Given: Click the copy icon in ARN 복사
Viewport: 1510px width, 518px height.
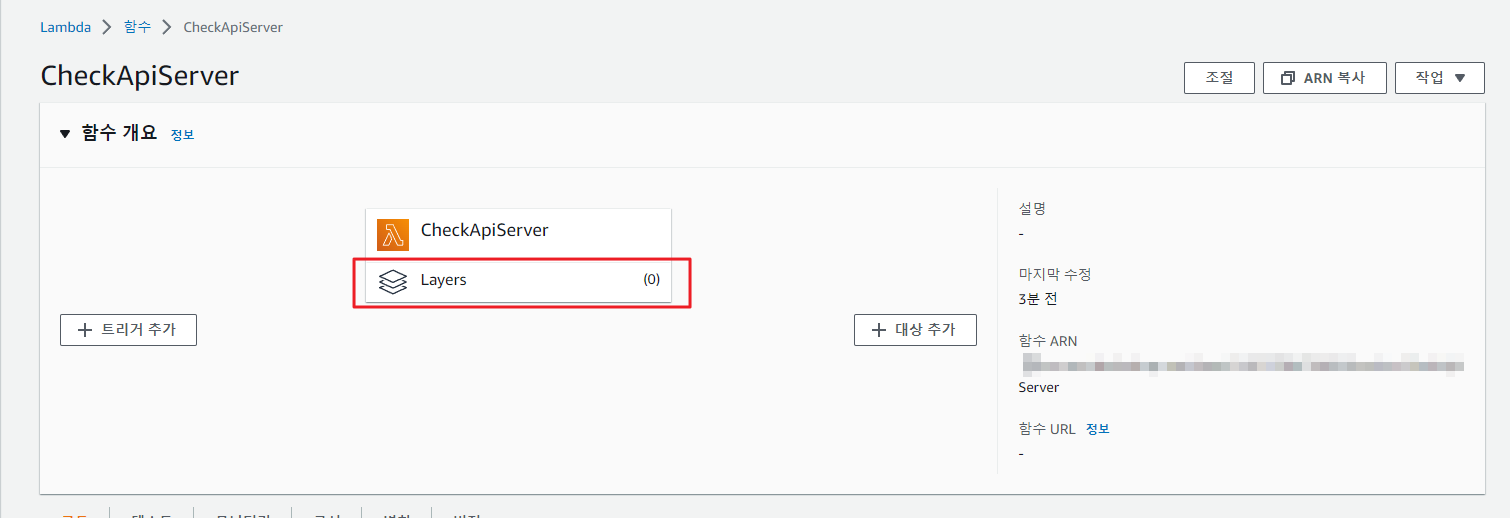Looking at the screenshot, I should (x=1287, y=78).
